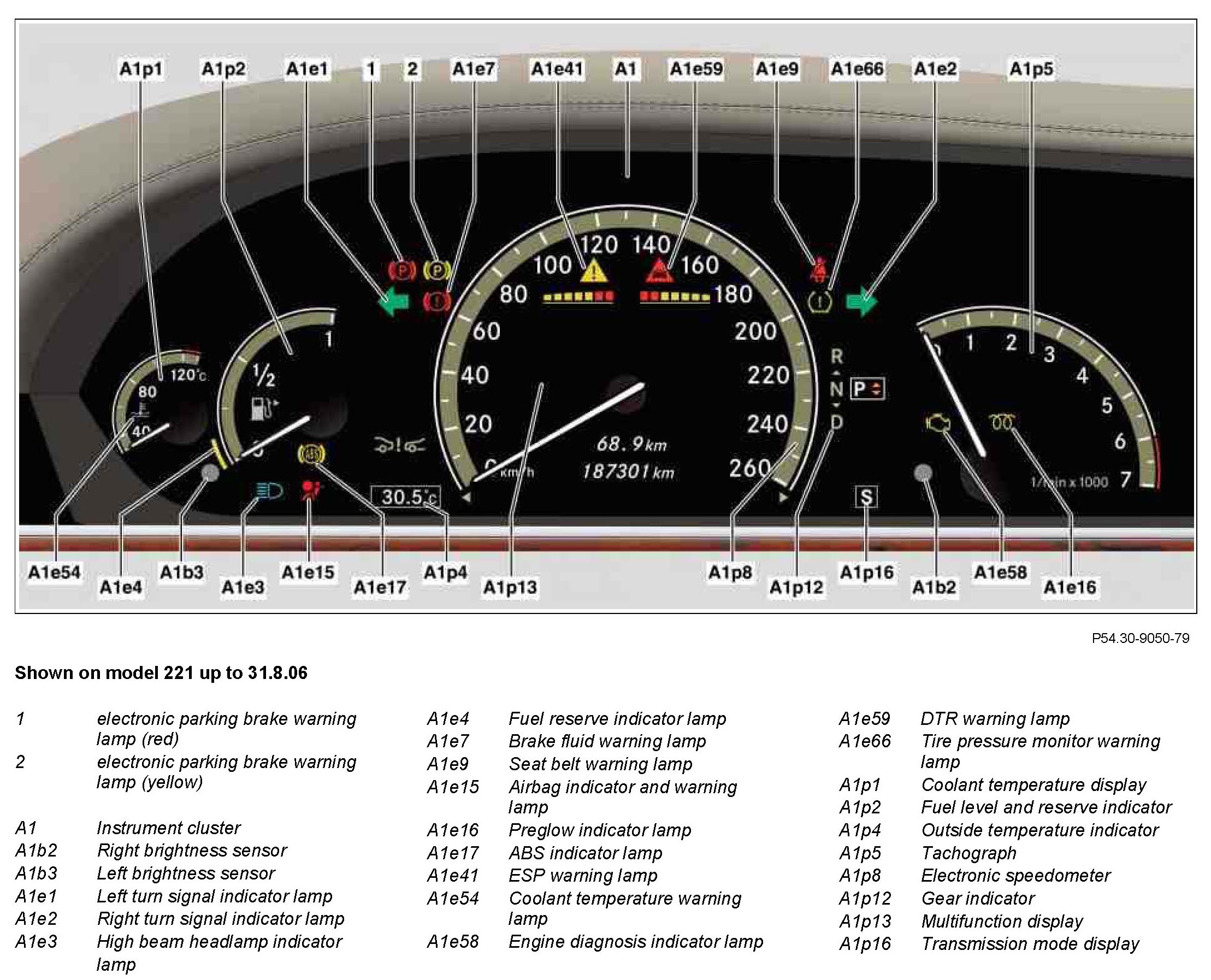Click the A1e9 callout label
The image size is (1211, 980).
777,69
